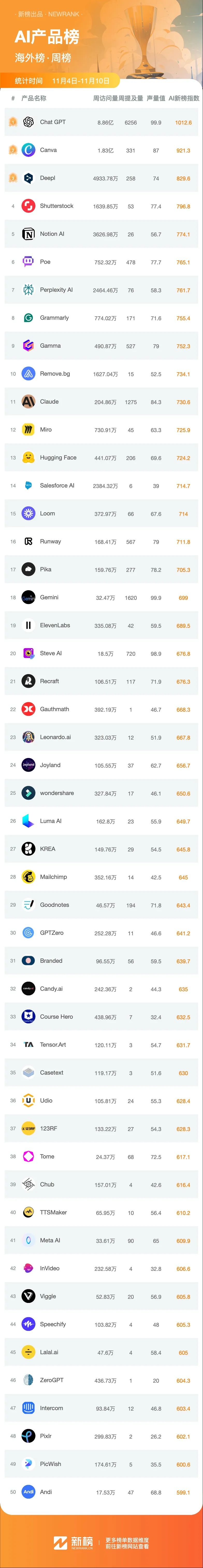
Task: Click the AI新榜指数 column header
Action: [184, 98]
